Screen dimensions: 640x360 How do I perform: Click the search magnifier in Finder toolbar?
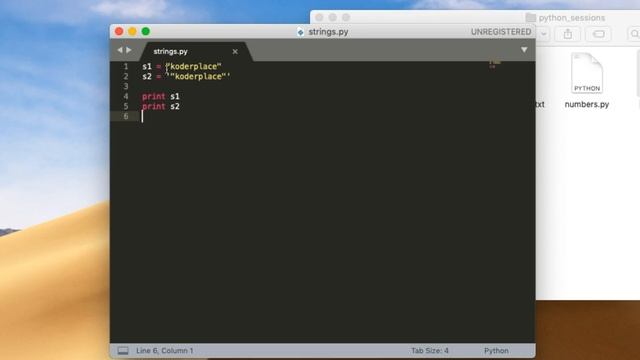click(x=634, y=34)
